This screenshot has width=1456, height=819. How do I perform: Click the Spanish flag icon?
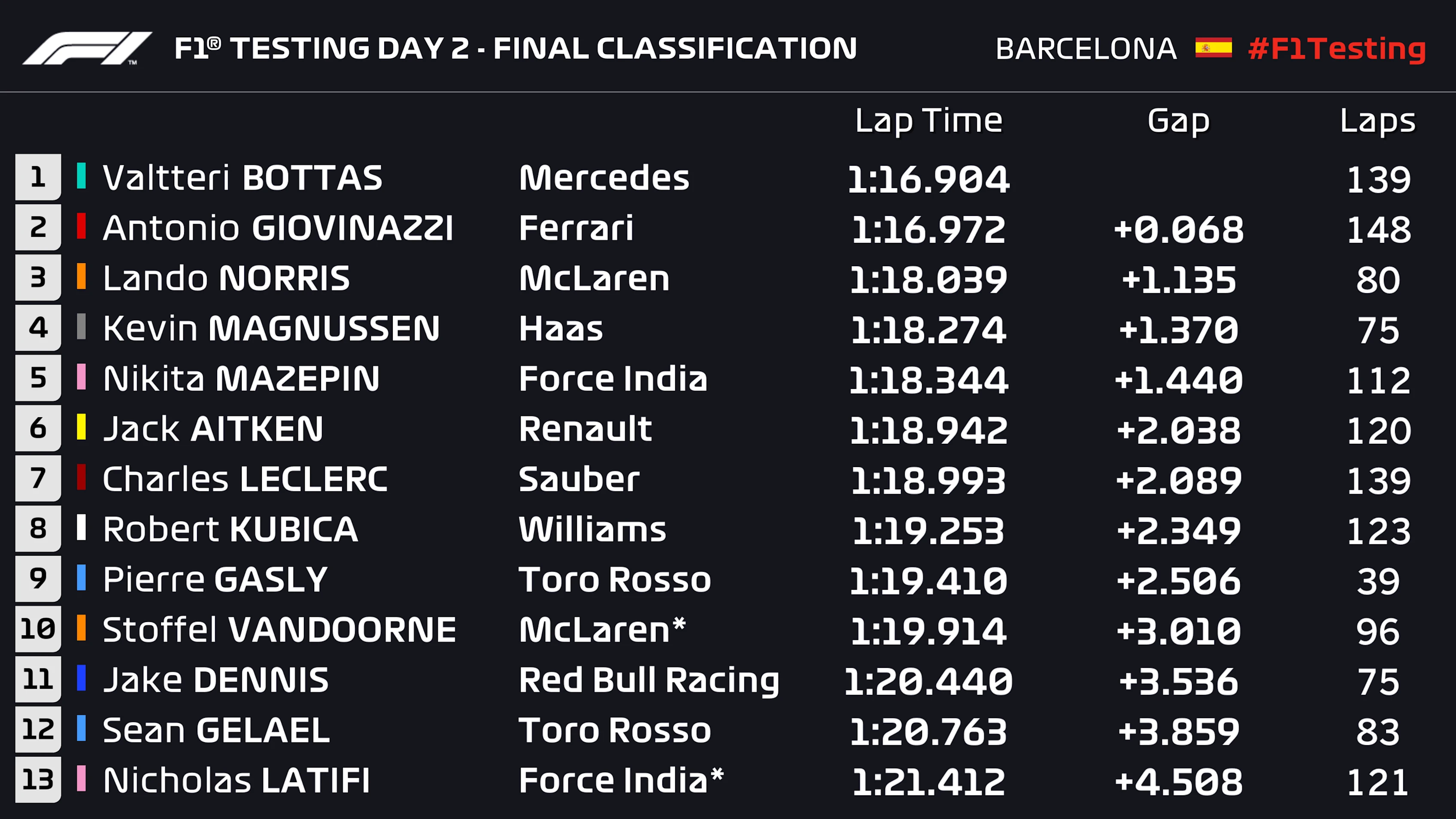point(1213,48)
